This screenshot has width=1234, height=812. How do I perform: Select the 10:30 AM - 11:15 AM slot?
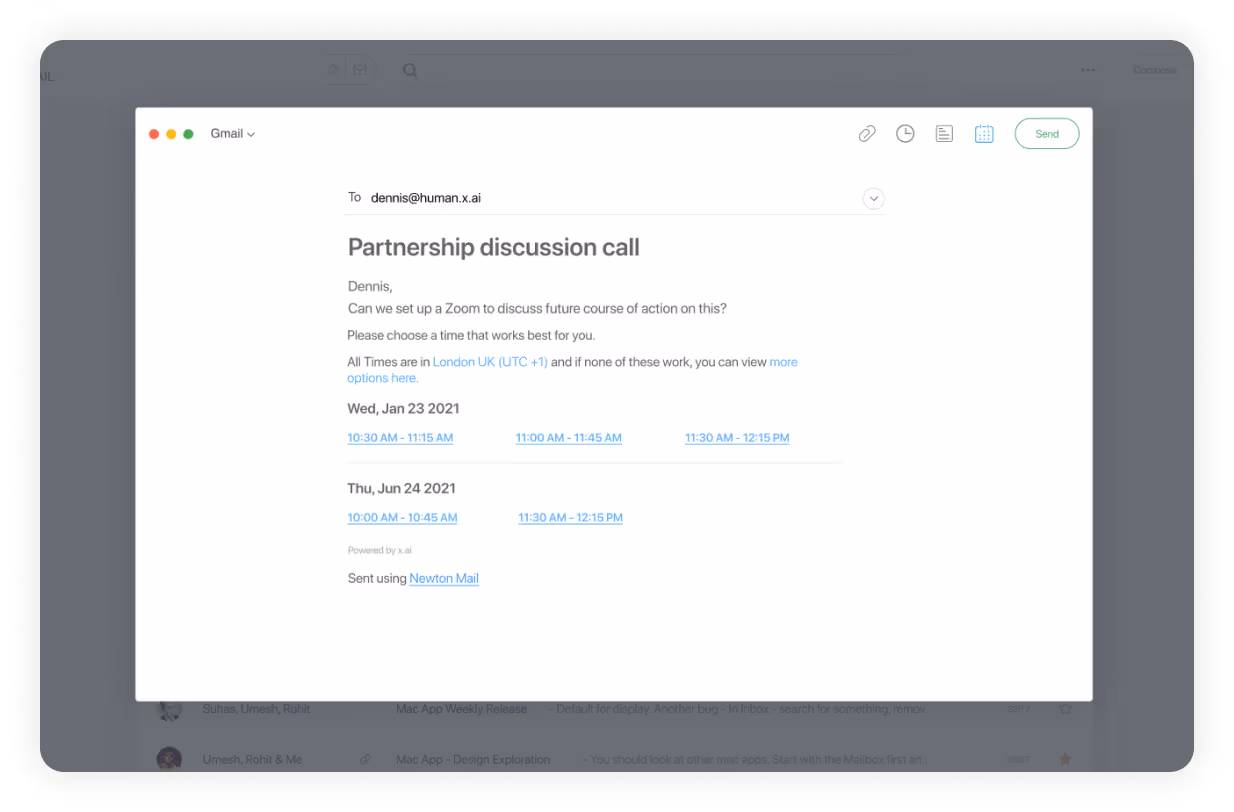400,437
